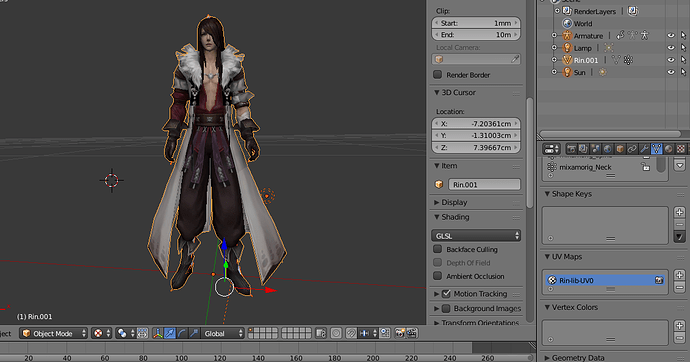Open the Scene properties tab
The height and width of the screenshot is (362, 690).
[x=595, y=149]
